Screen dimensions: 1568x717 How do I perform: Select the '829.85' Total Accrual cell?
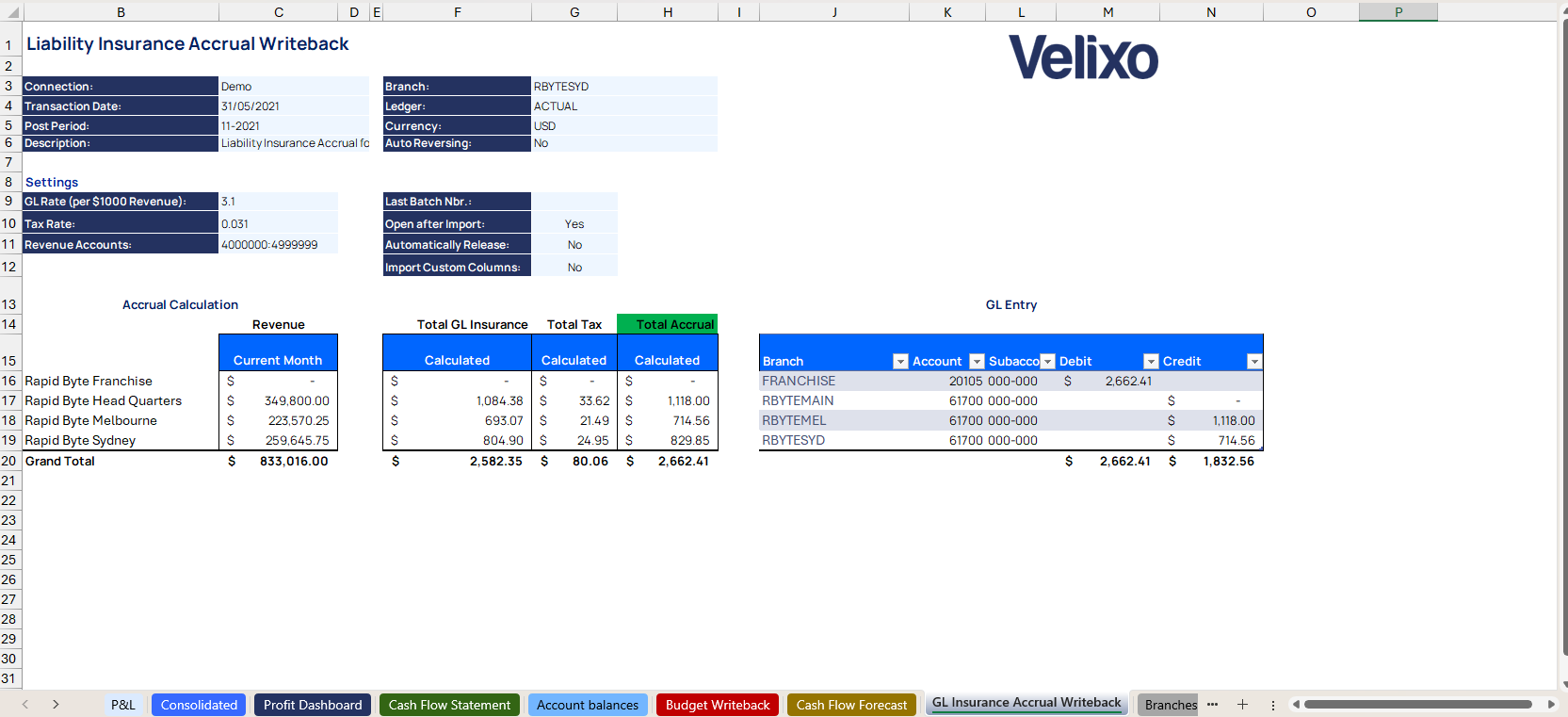pos(667,440)
